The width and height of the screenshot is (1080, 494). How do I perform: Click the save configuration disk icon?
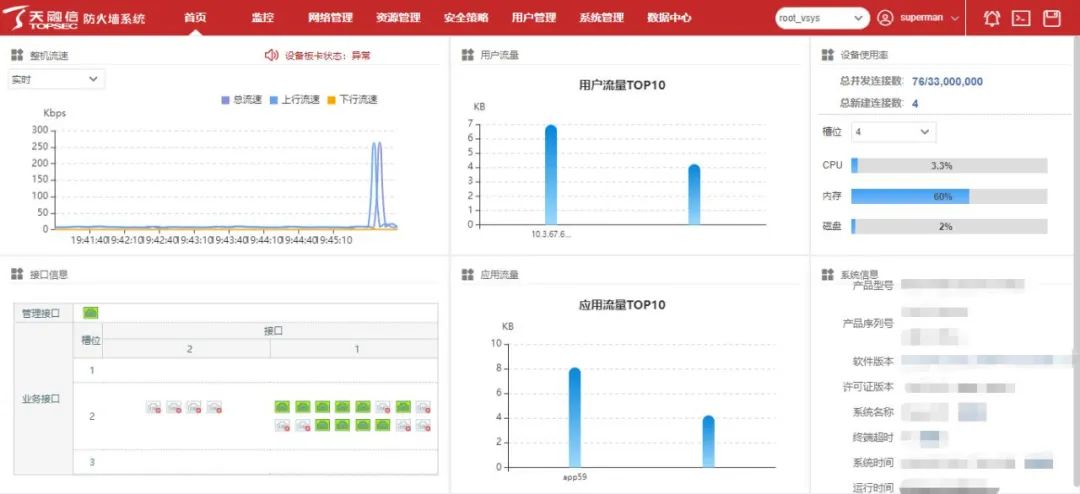[1051, 18]
